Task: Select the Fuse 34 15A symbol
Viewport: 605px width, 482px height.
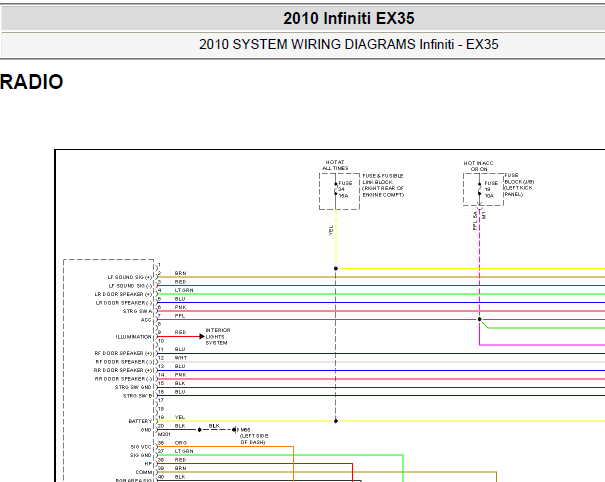Action: 339,191
